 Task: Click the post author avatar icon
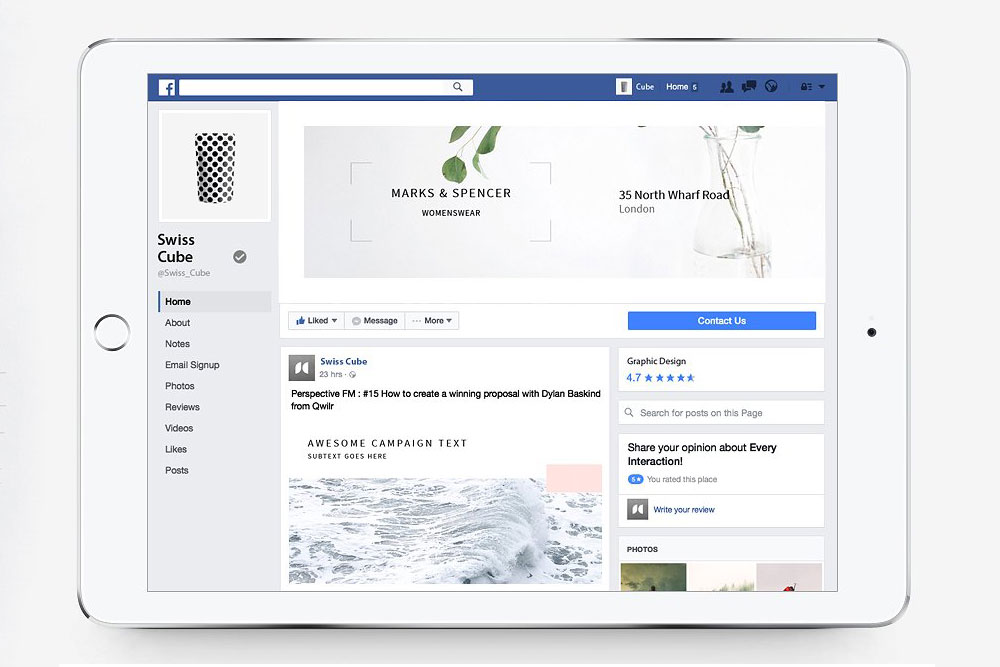click(x=302, y=368)
